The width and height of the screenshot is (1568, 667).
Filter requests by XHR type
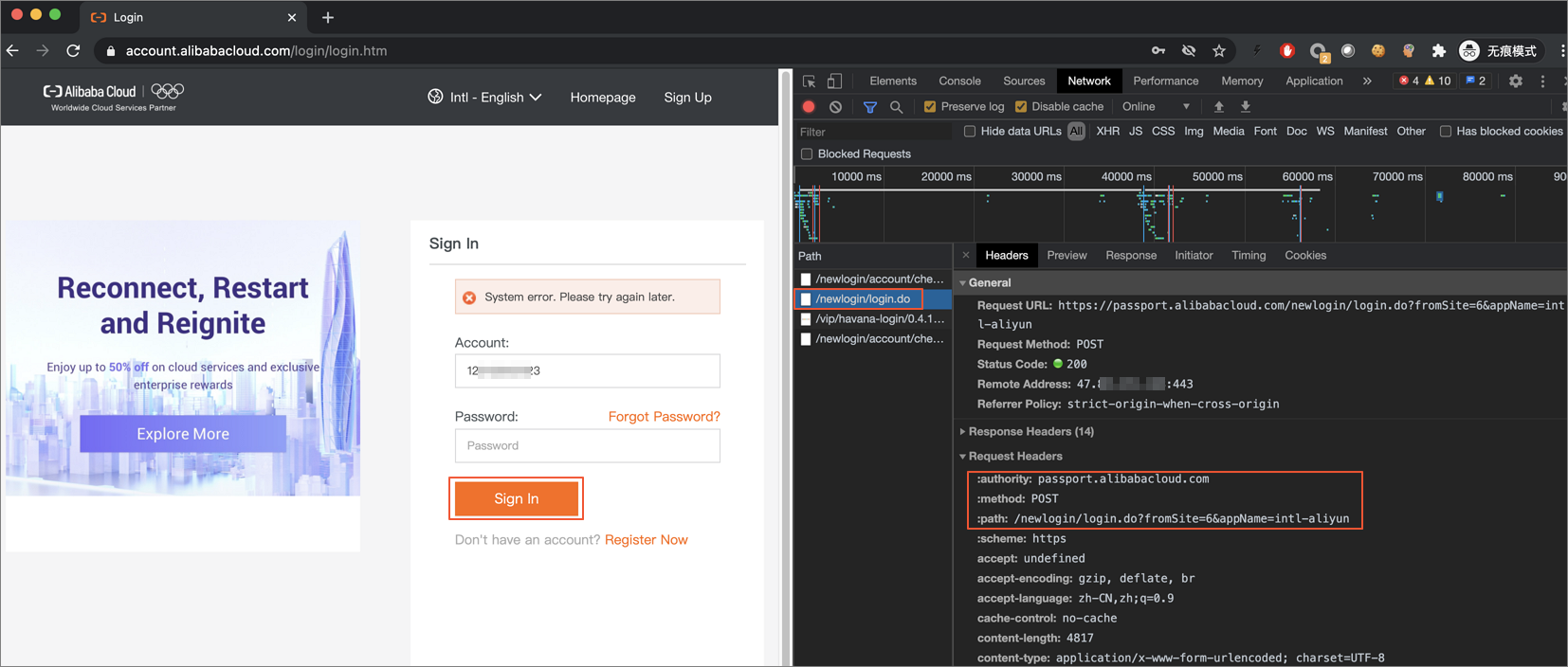(1107, 132)
